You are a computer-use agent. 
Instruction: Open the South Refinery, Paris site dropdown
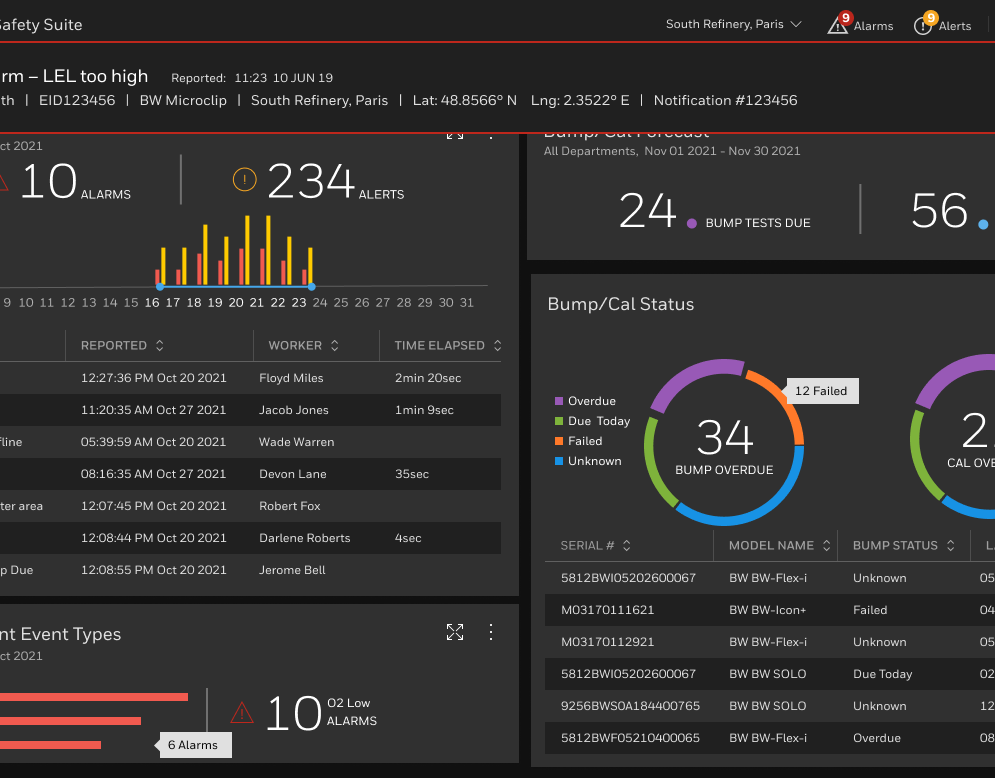click(x=734, y=24)
